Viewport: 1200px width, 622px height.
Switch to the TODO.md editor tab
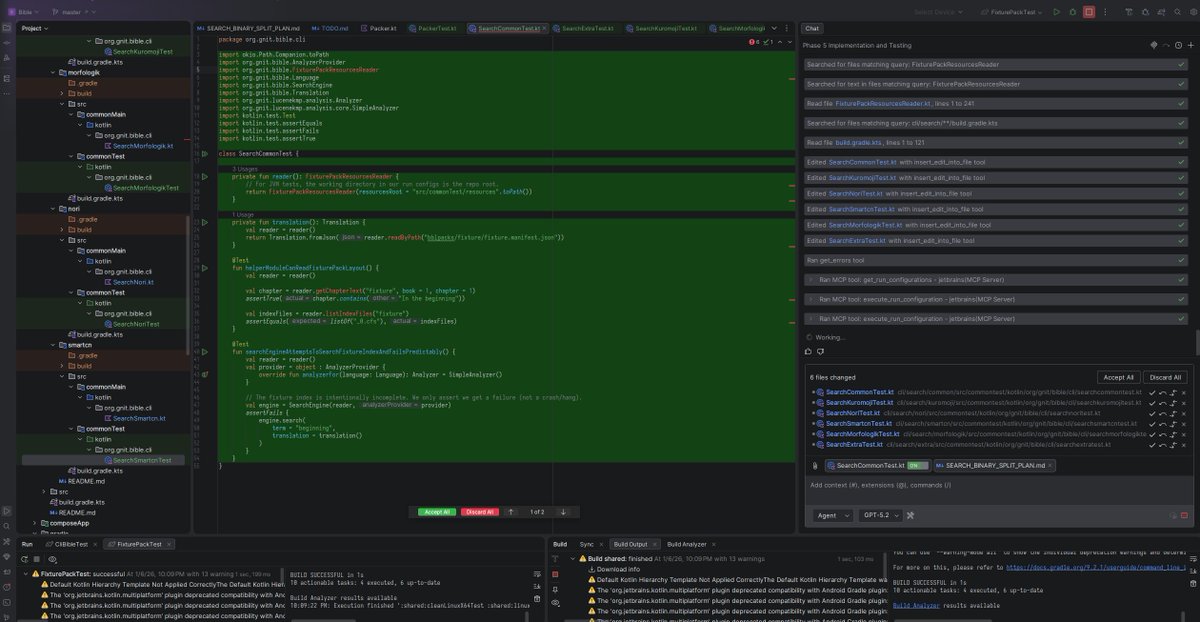click(330, 28)
